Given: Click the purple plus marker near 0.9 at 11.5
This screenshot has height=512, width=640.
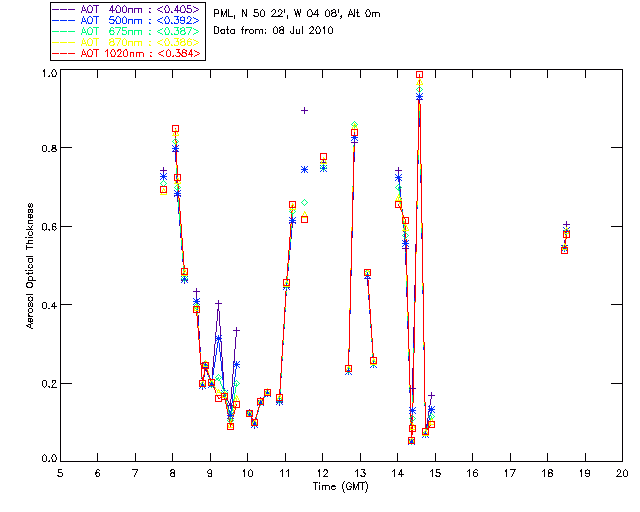Looking at the screenshot, I should click(305, 110).
